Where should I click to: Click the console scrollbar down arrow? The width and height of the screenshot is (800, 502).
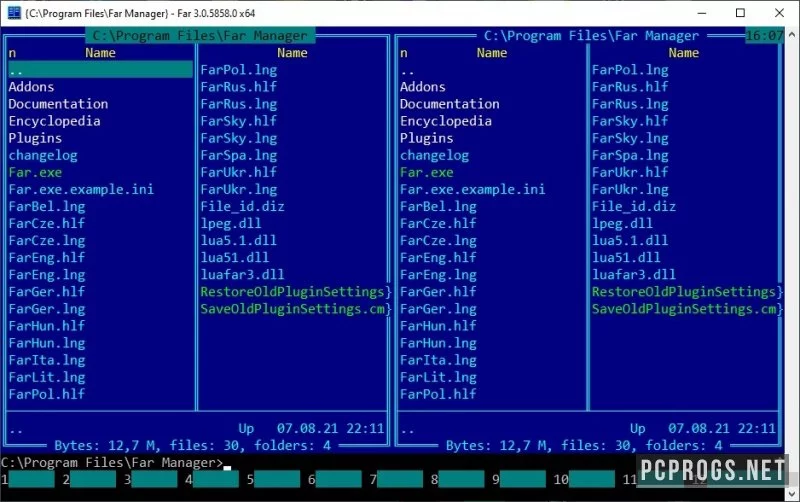(x=791, y=493)
